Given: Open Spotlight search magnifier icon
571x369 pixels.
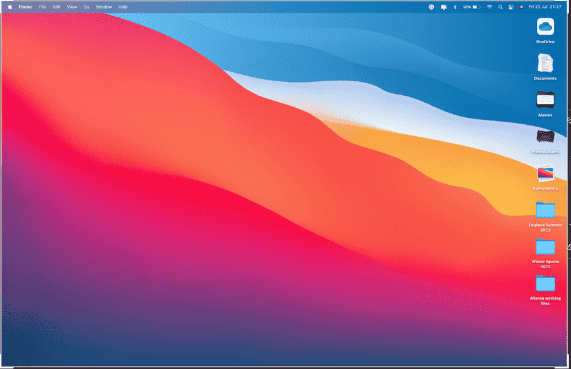Looking at the screenshot, I should coord(500,7).
